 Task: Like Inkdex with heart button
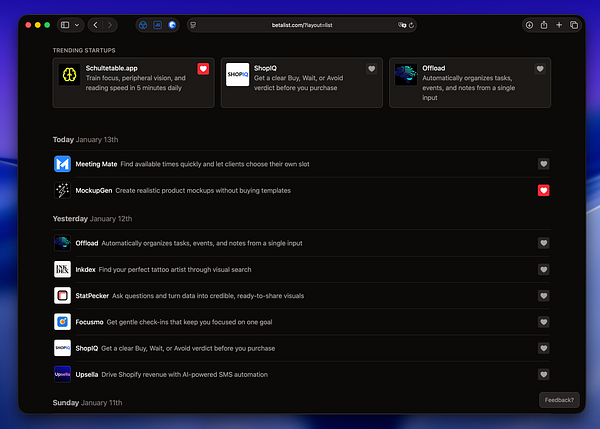point(544,269)
